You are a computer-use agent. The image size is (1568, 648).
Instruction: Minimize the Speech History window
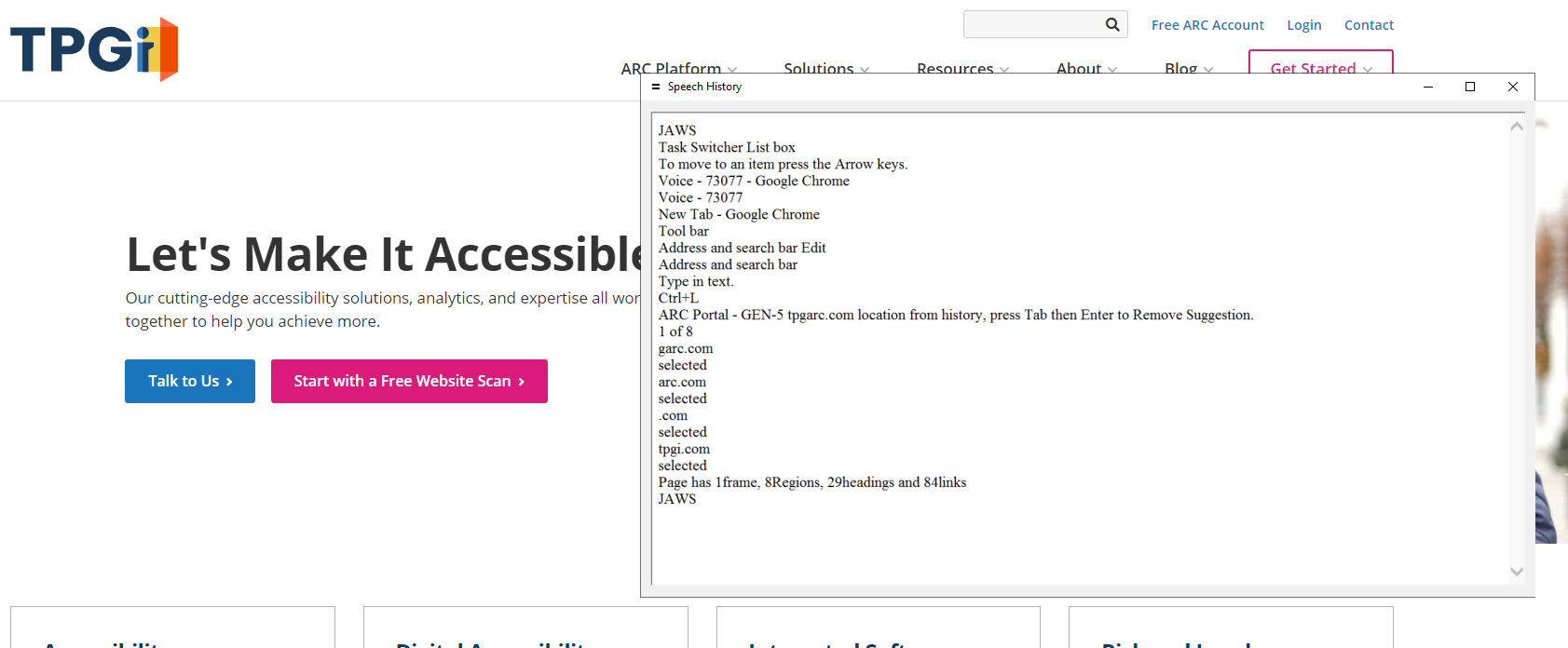pyautogui.click(x=1427, y=87)
